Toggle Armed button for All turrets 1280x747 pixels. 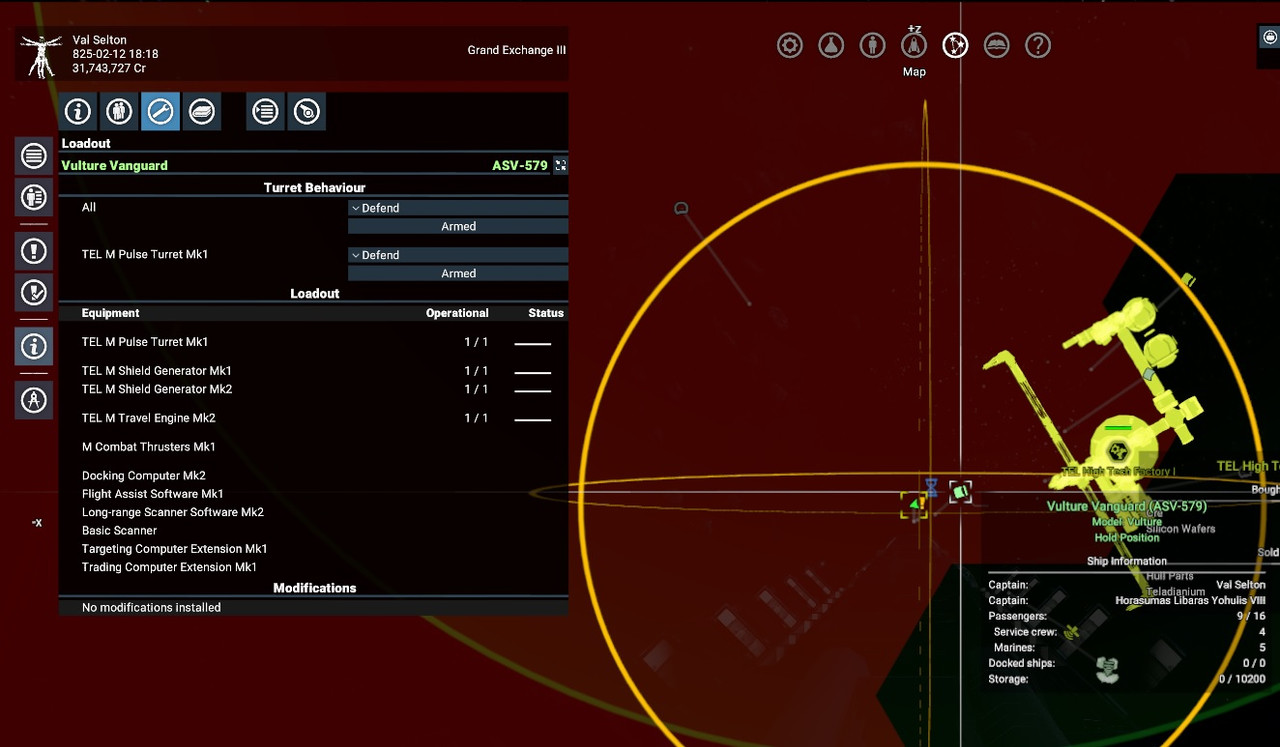458,226
